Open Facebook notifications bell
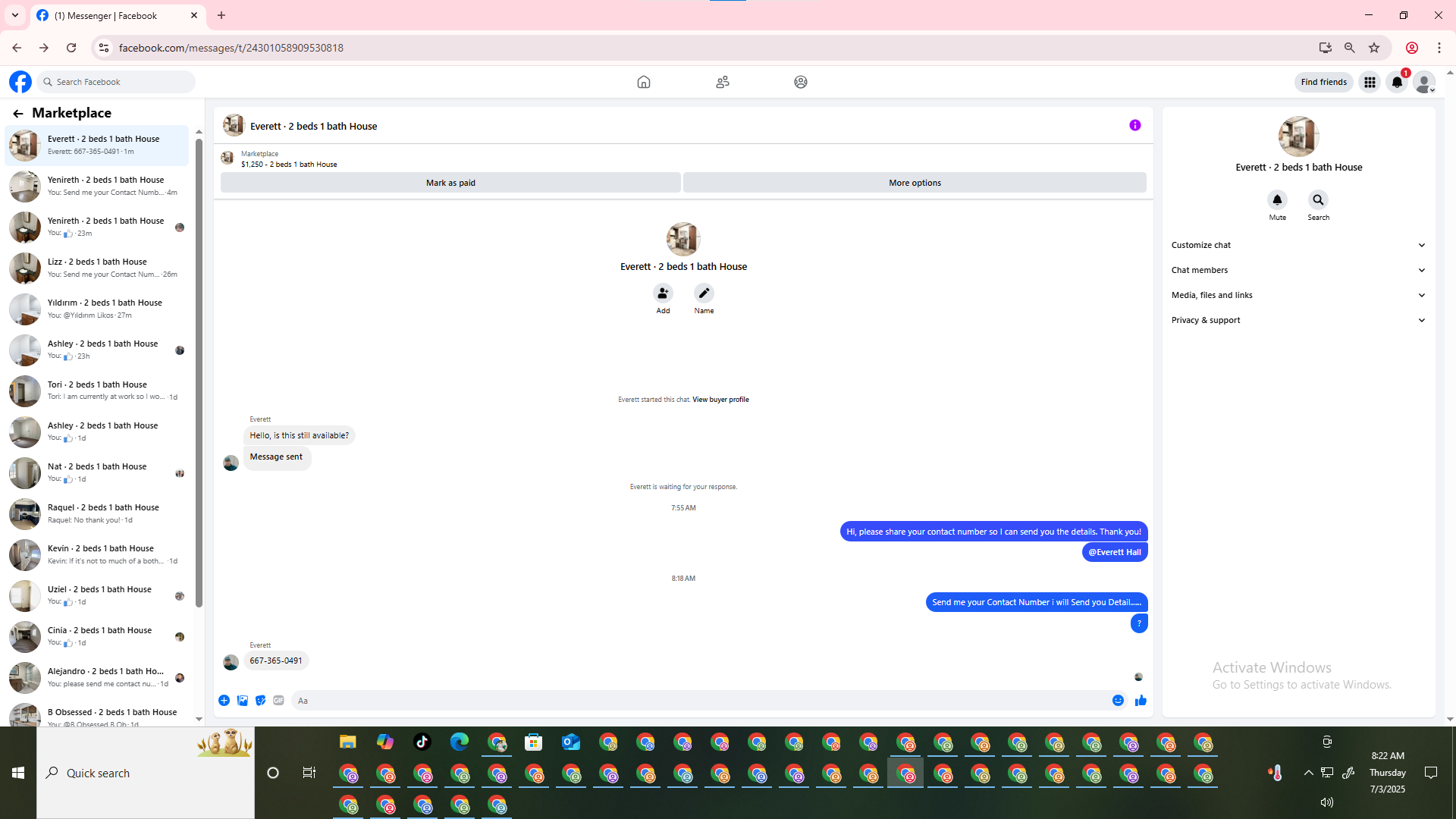Screen dimensions: 1456x819 (1397, 82)
